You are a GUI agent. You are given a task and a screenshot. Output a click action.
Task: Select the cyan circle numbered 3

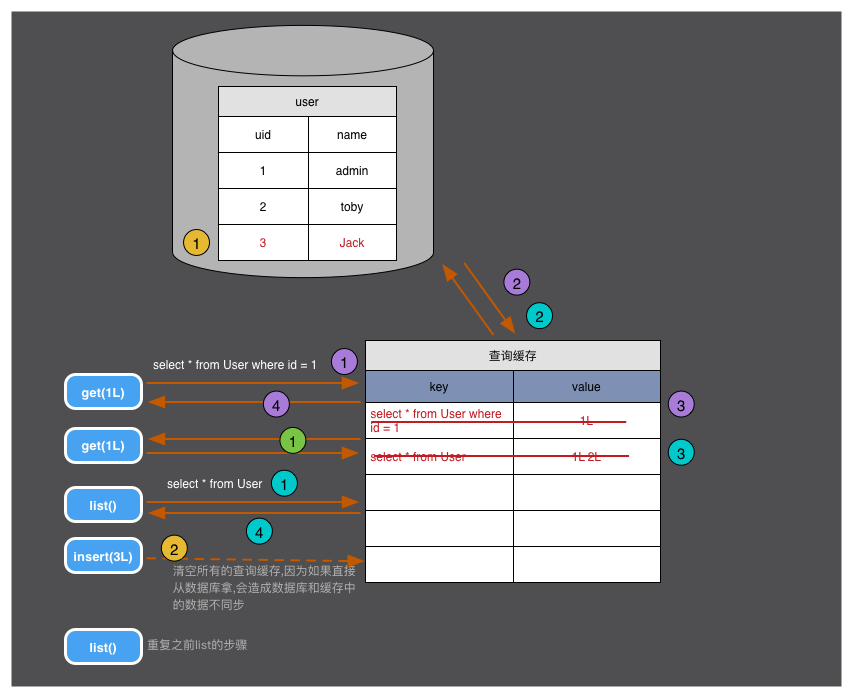pos(681,452)
